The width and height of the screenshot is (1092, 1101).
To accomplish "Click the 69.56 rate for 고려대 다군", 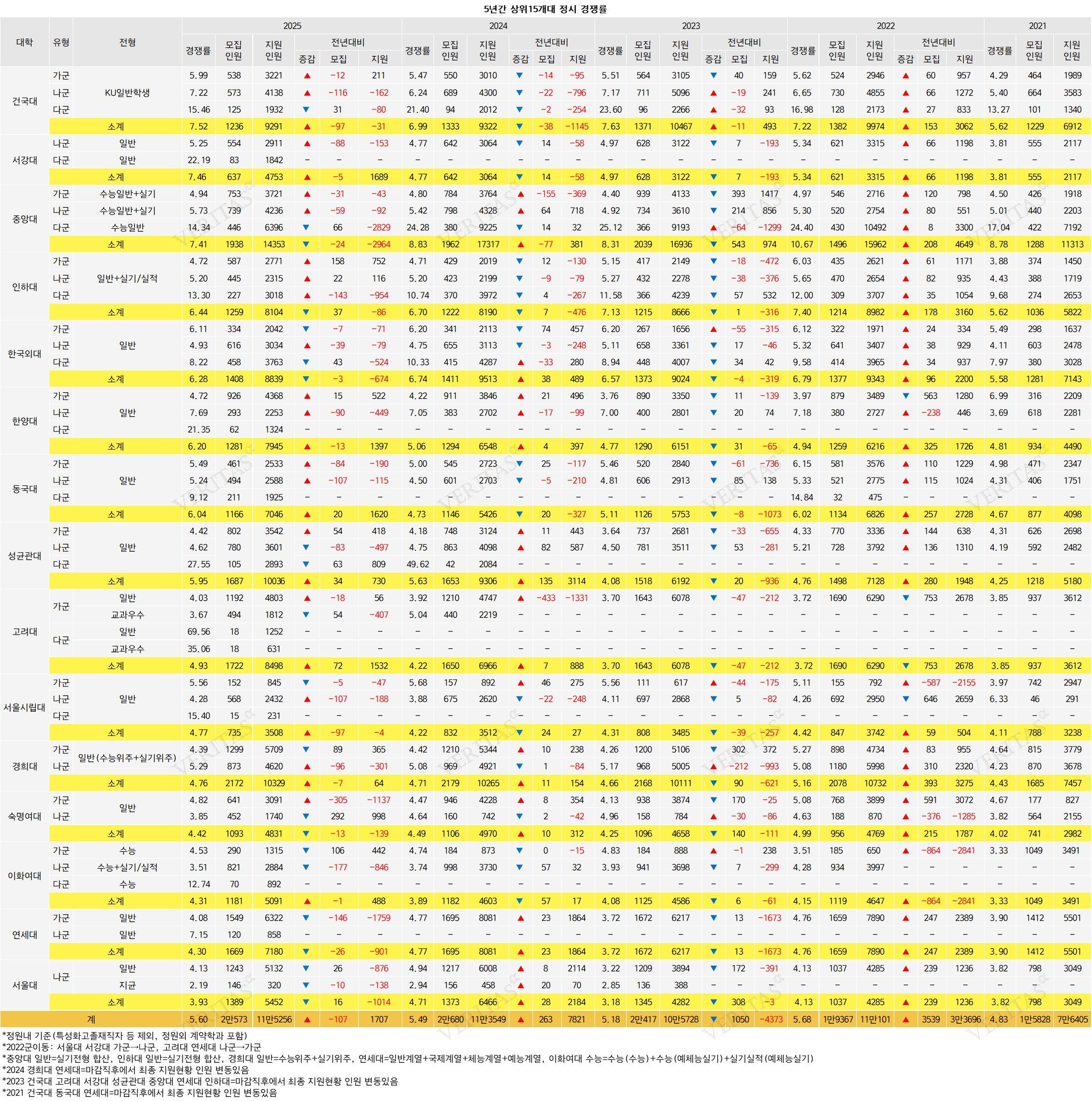I will point(199,632).
